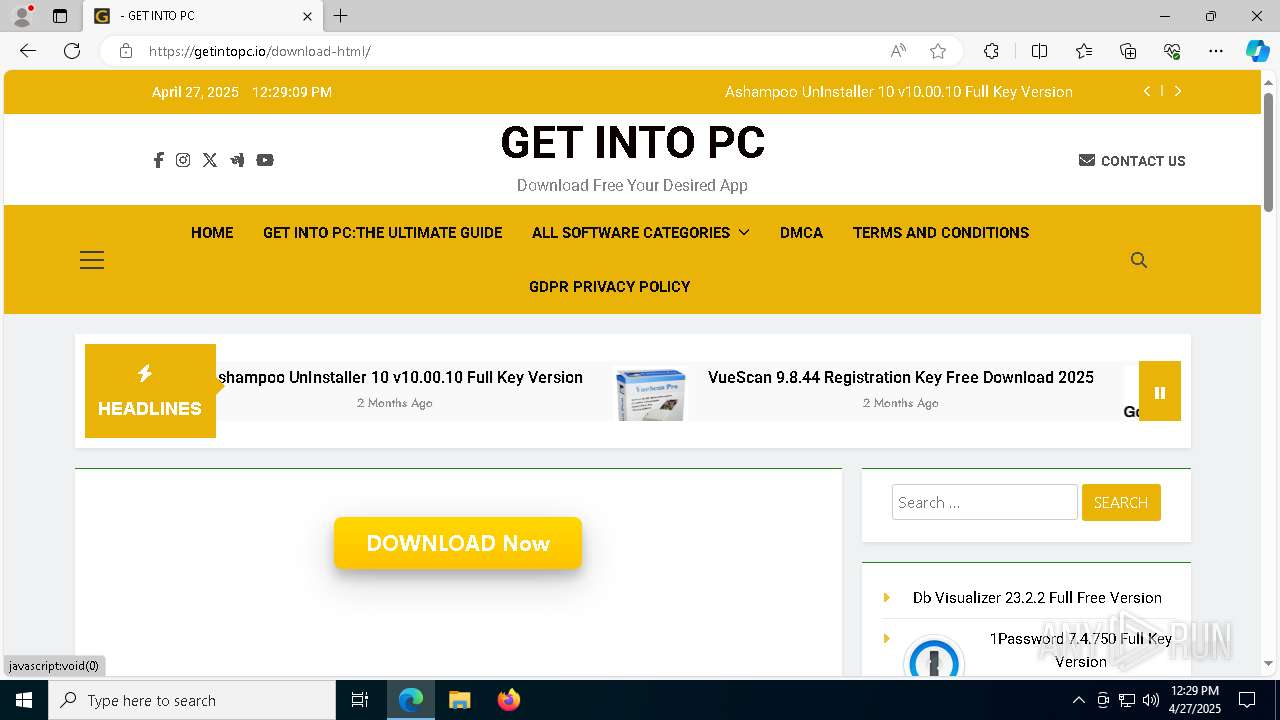The width and height of the screenshot is (1280, 720).
Task: Open the site's Facebook page icon
Action: [x=158, y=160]
